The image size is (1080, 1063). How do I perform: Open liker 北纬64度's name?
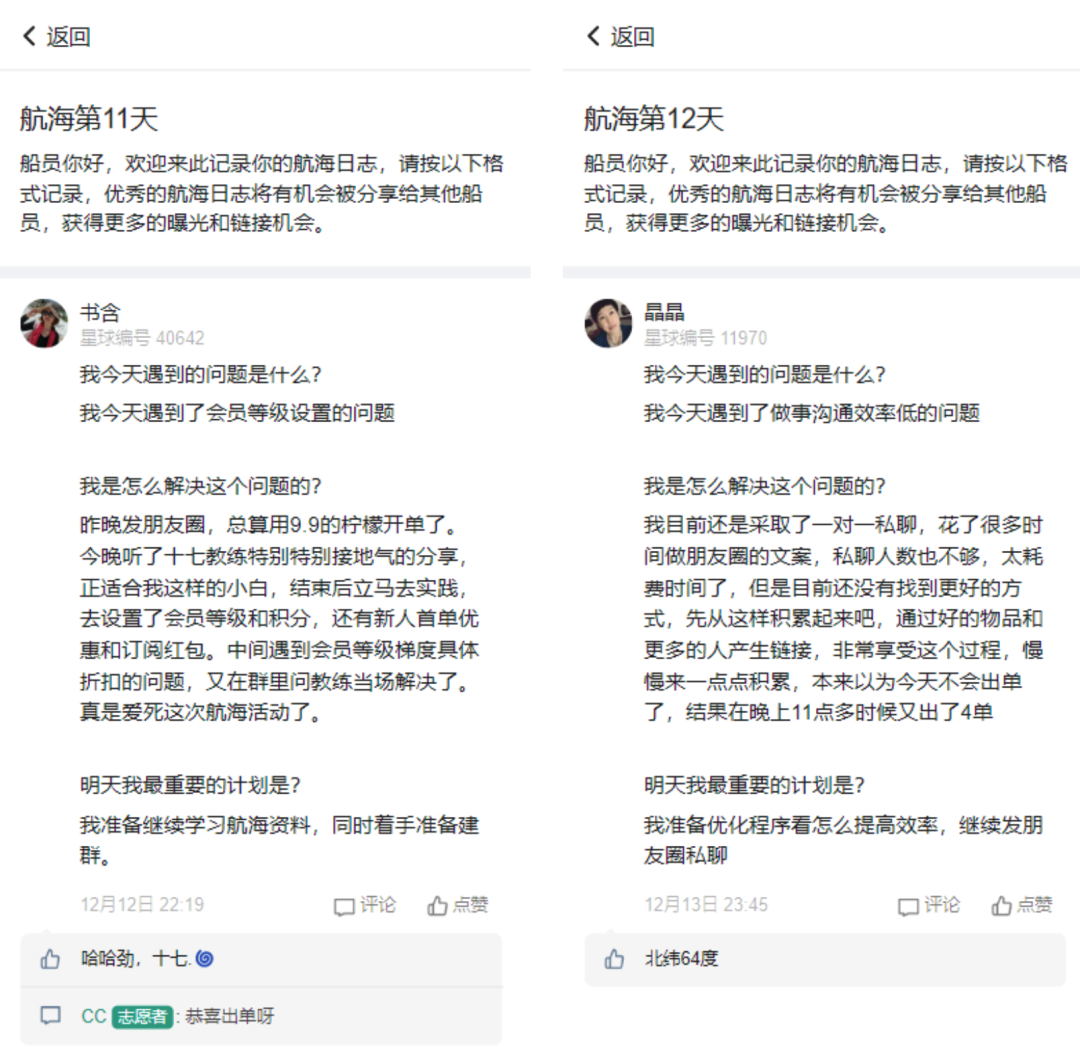point(681,958)
